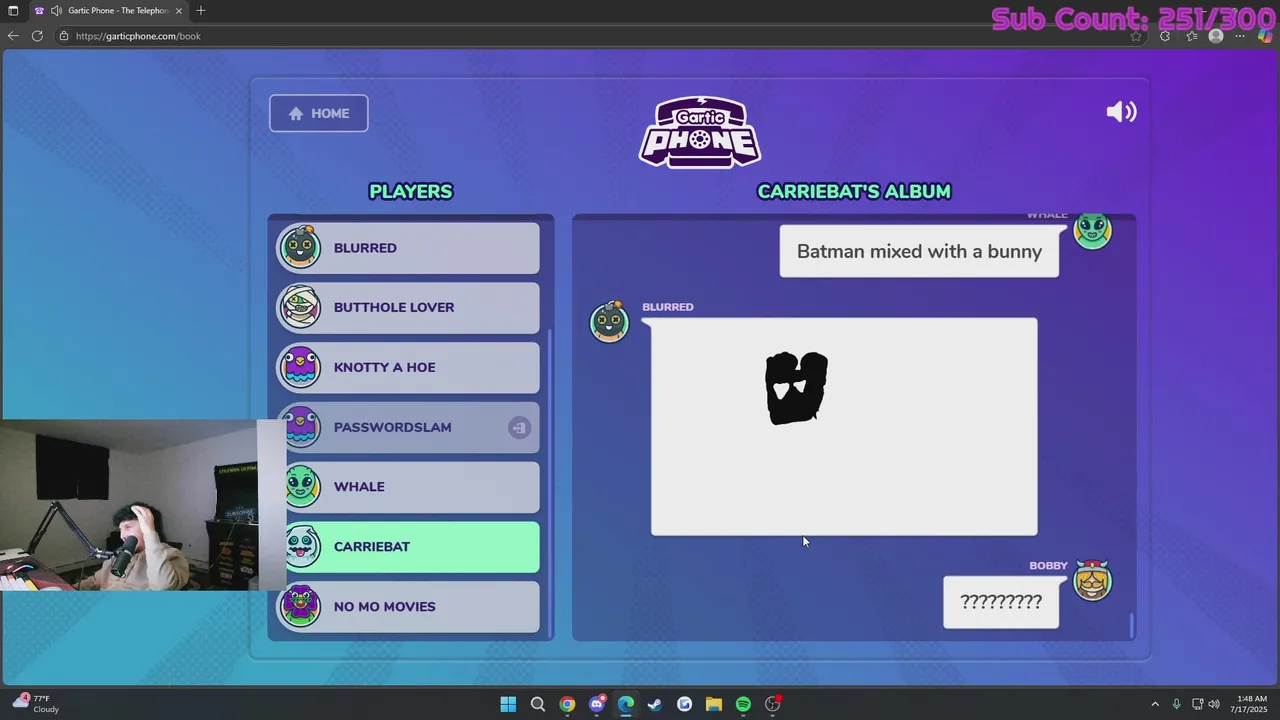Go to the HOME button
Viewport: 1280px width, 720px height.
pos(319,113)
